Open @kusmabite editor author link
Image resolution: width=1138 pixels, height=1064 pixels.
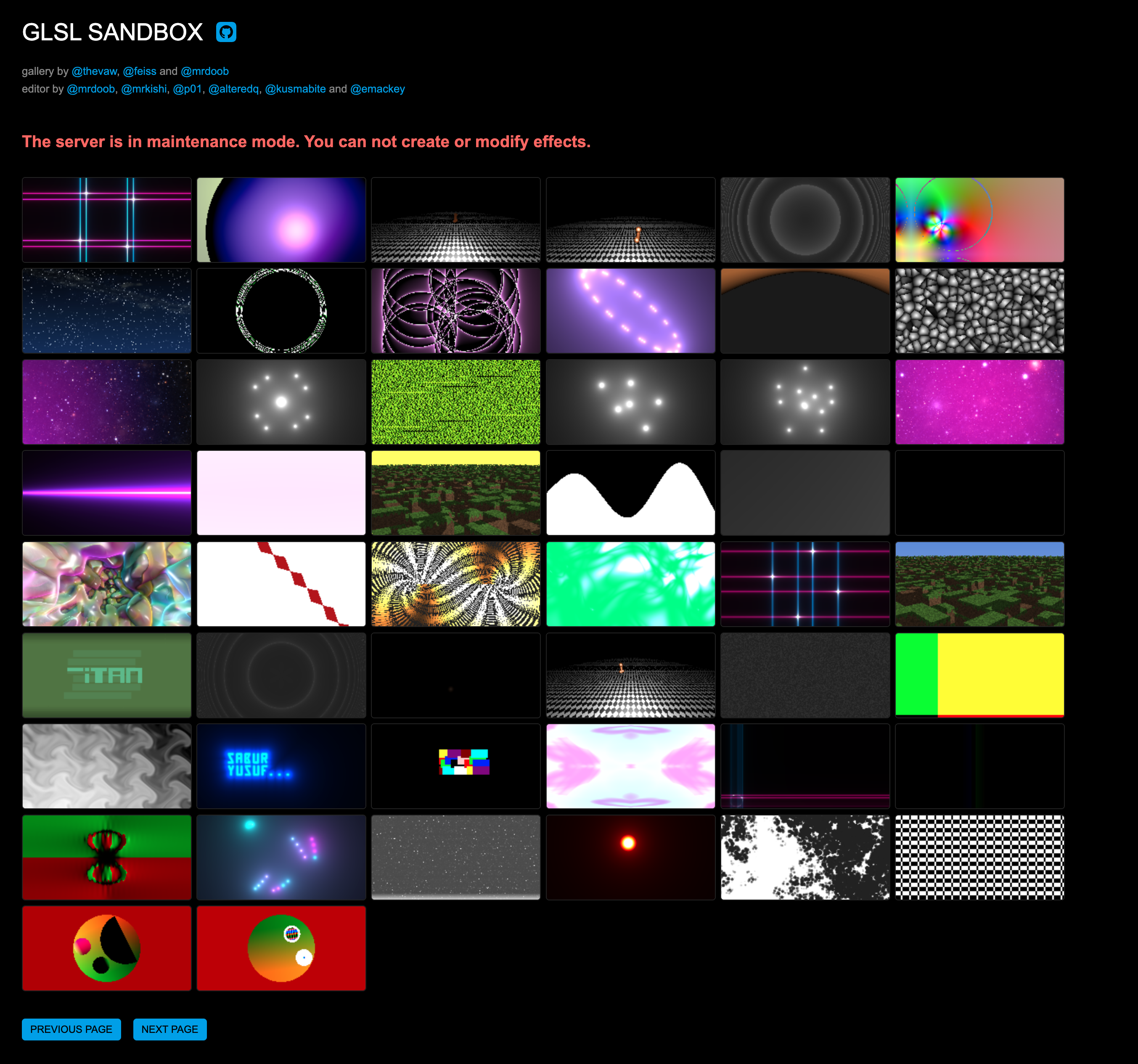pyautogui.click(x=295, y=89)
